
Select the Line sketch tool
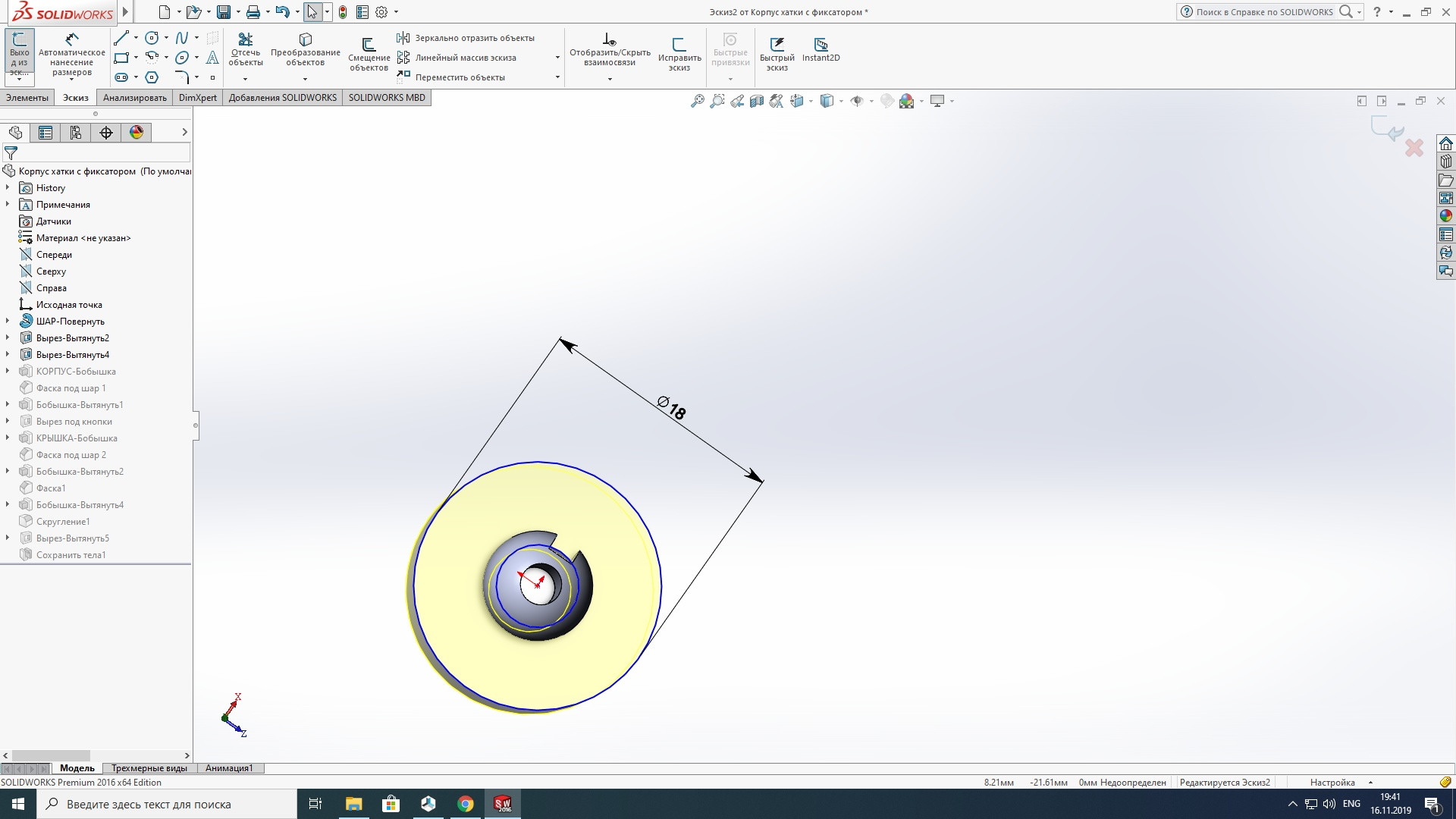coord(121,38)
